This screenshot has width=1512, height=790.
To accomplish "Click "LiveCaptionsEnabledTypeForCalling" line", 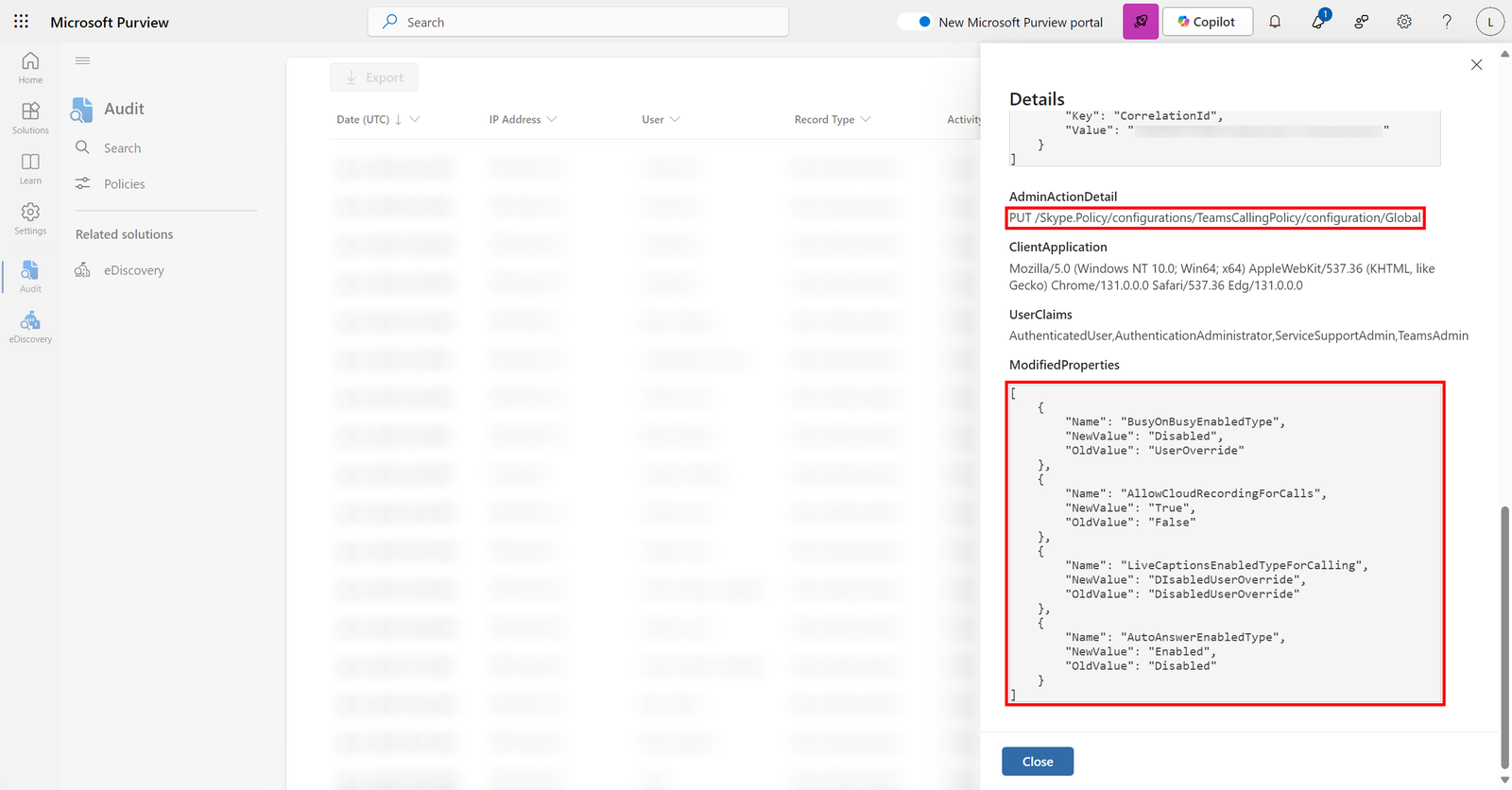I will (x=1216, y=566).
